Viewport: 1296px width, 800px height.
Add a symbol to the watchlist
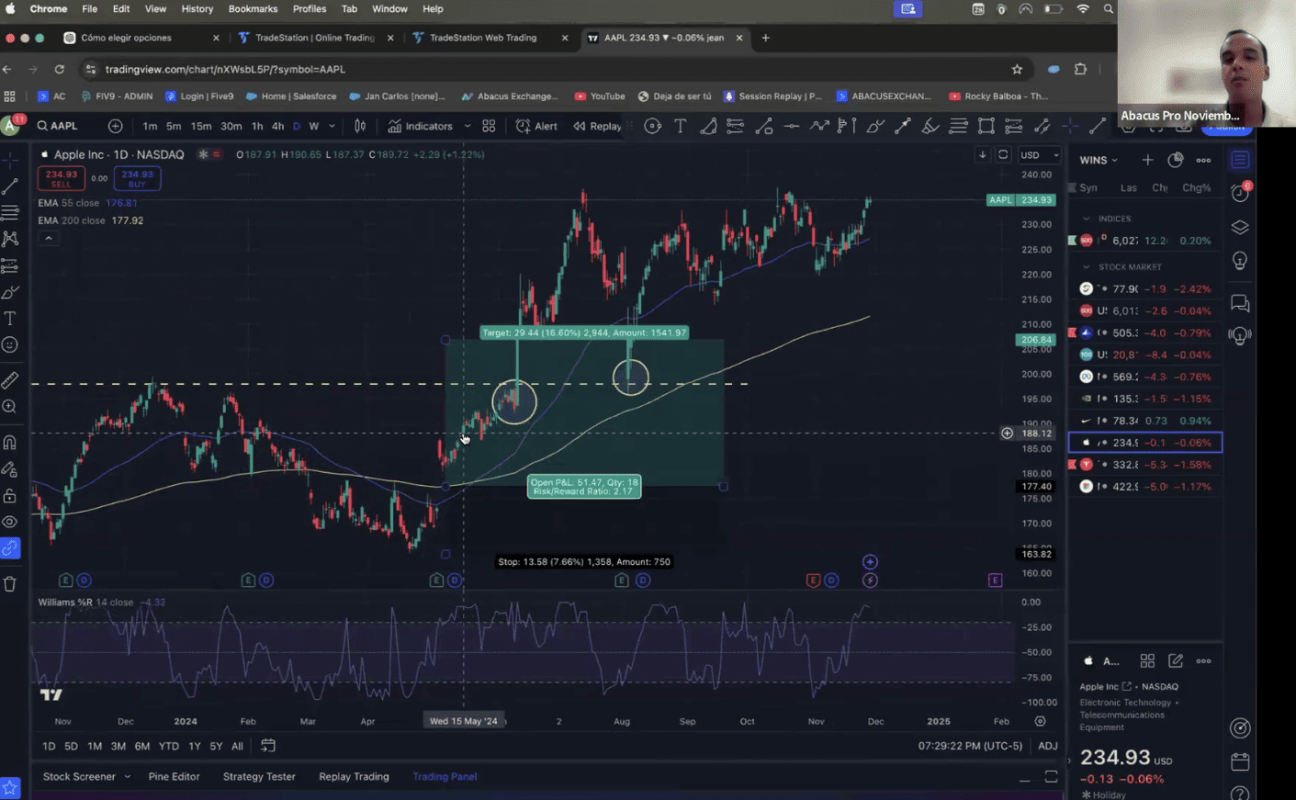coord(1147,160)
